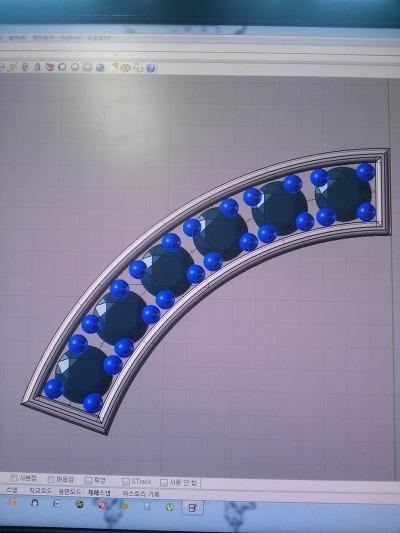Image resolution: width=400 pixels, height=533 pixels.
Task: Open the Raytrace menu
Action: [71, 37]
